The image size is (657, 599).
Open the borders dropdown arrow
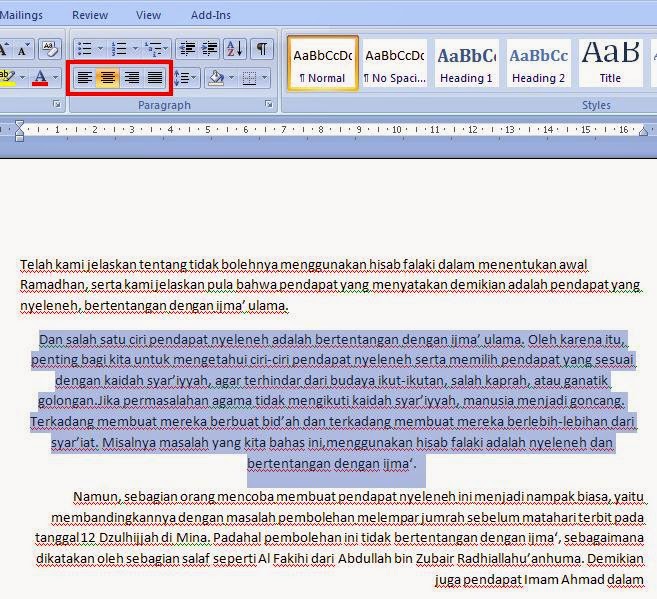click(264, 77)
